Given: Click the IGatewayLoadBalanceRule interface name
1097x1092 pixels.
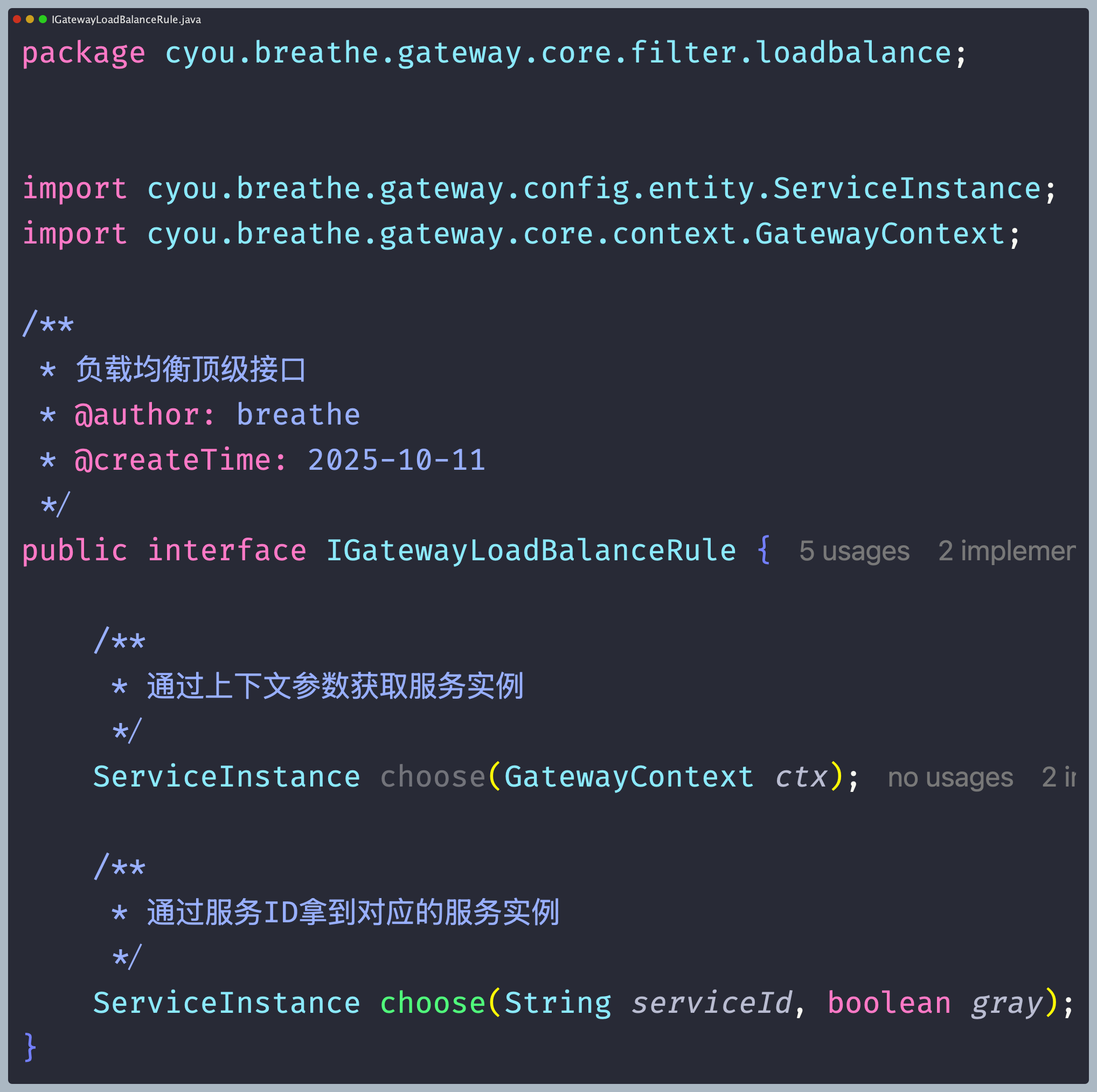Looking at the screenshot, I should pyautogui.click(x=531, y=550).
